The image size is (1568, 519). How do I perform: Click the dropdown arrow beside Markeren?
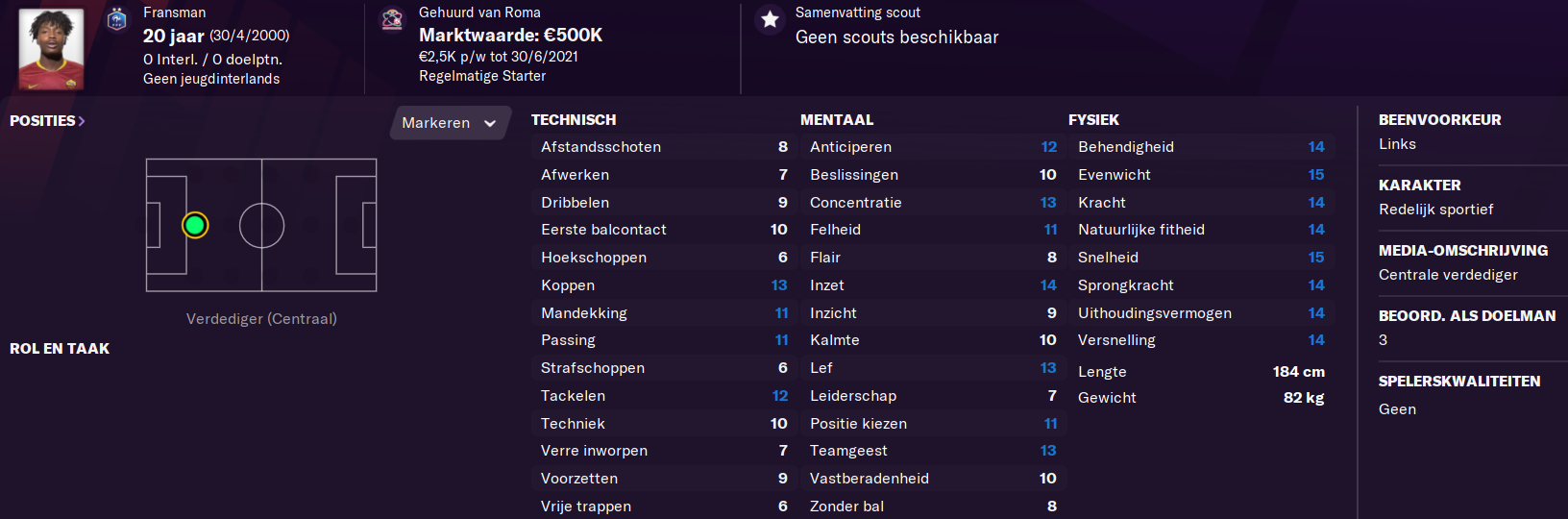[x=490, y=123]
